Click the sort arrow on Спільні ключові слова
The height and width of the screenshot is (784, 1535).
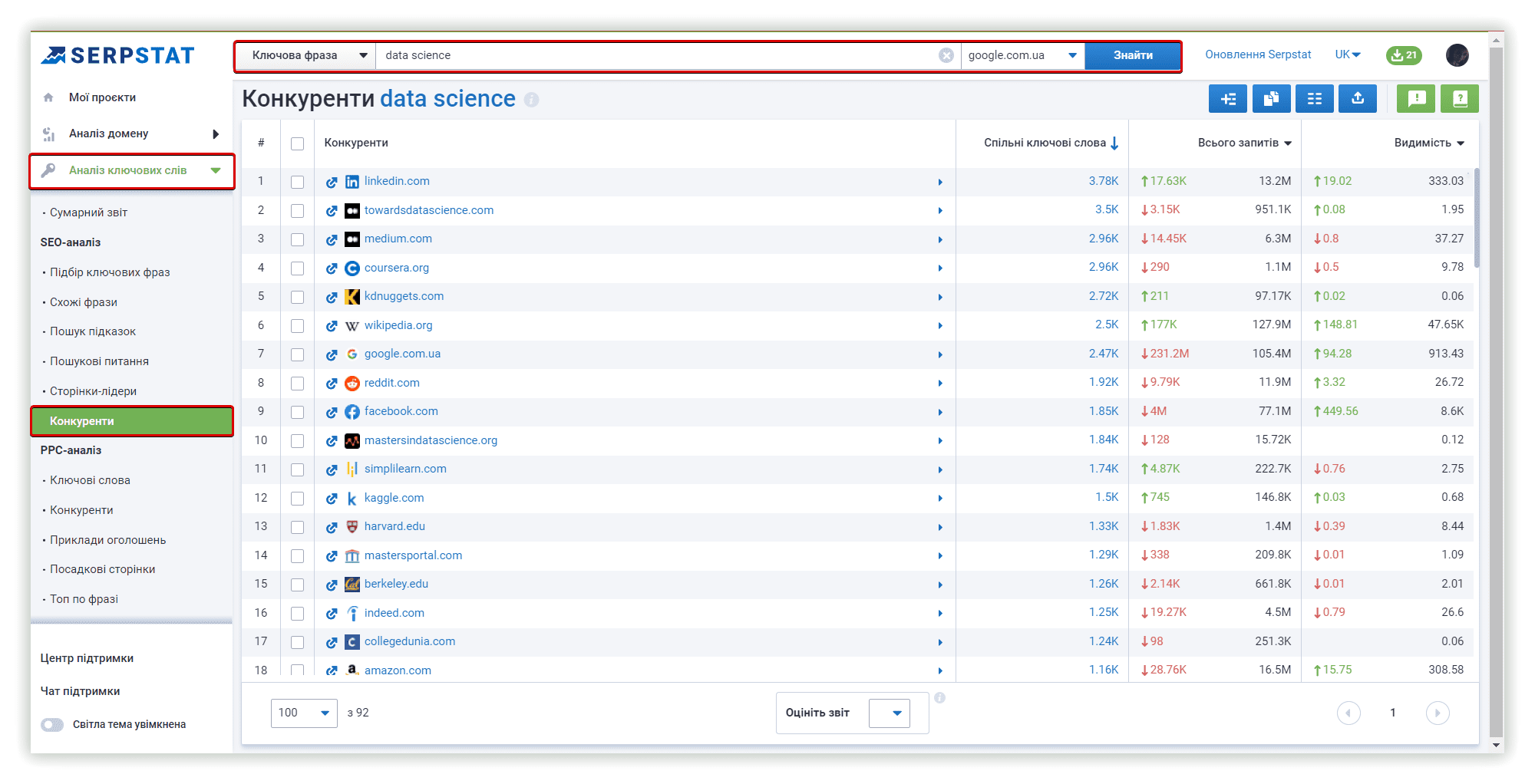tap(1114, 143)
